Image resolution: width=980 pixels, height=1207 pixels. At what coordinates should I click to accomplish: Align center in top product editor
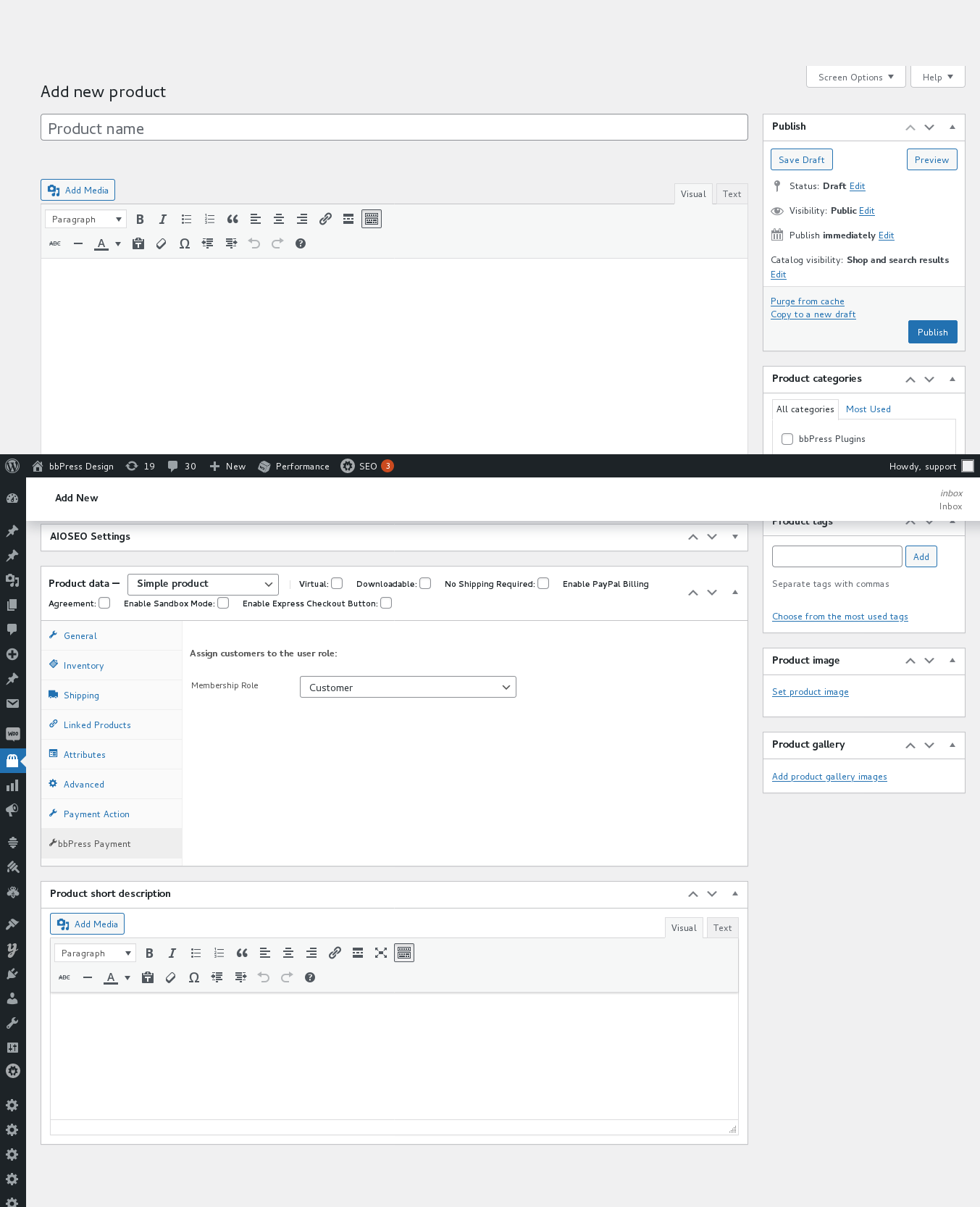click(279, 219)
